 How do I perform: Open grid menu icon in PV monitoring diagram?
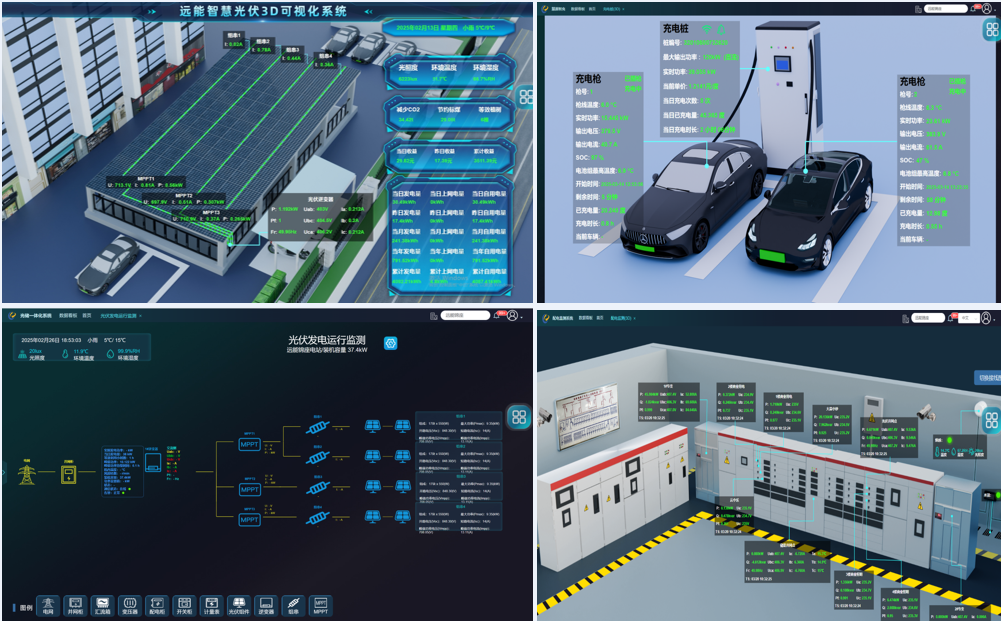[518, 417]
